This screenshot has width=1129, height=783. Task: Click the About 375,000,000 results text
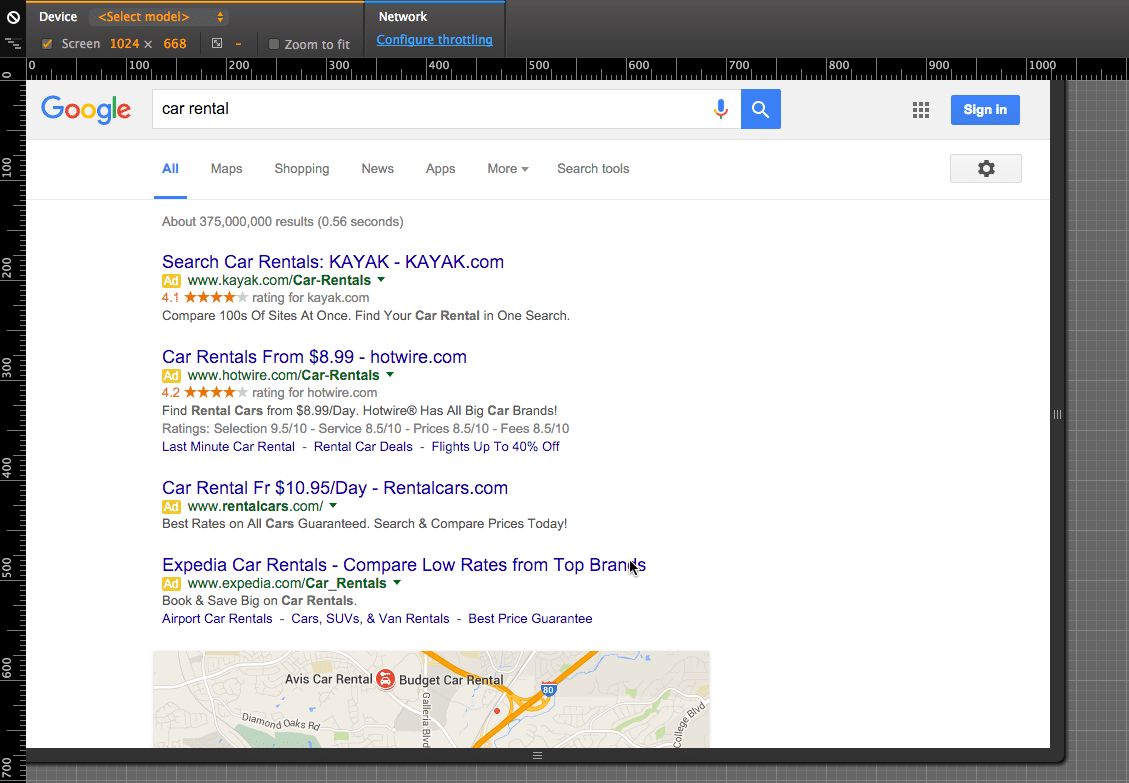pos(282,222)
